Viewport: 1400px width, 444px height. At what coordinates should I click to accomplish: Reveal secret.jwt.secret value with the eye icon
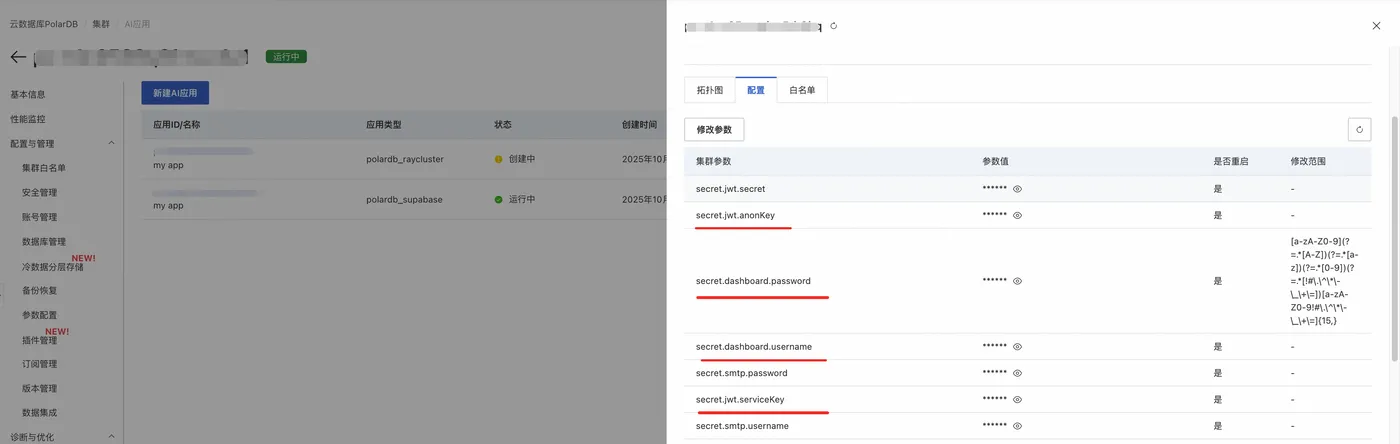tap(1017, 188)
